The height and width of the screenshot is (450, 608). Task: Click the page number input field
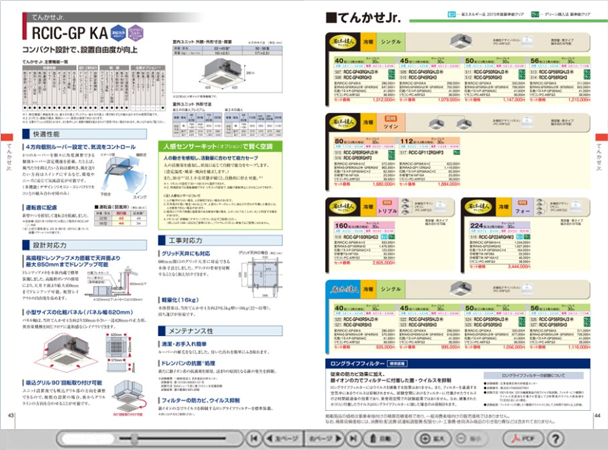tap(88, 438)
